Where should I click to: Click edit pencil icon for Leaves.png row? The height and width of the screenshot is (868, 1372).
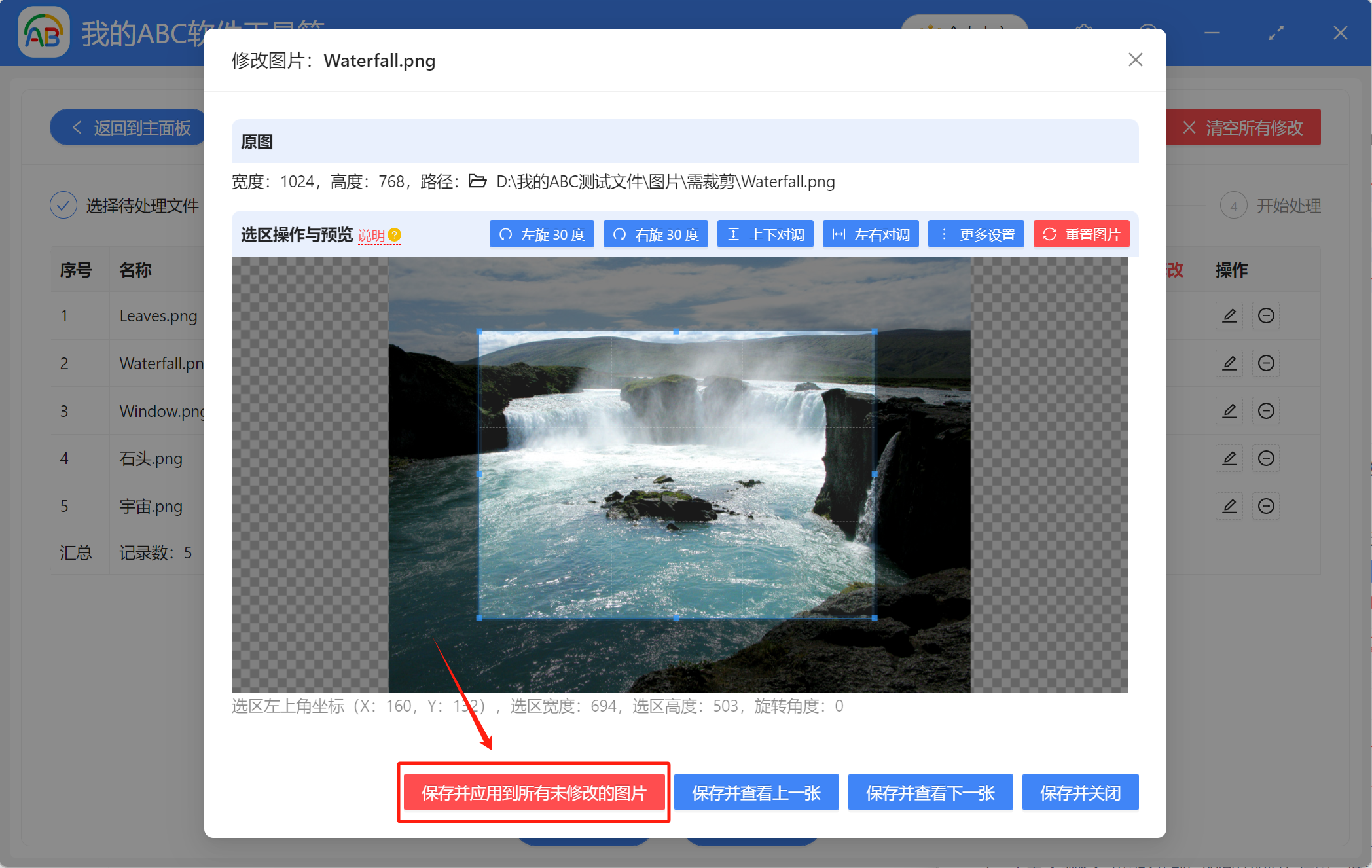pos(1229,316)
